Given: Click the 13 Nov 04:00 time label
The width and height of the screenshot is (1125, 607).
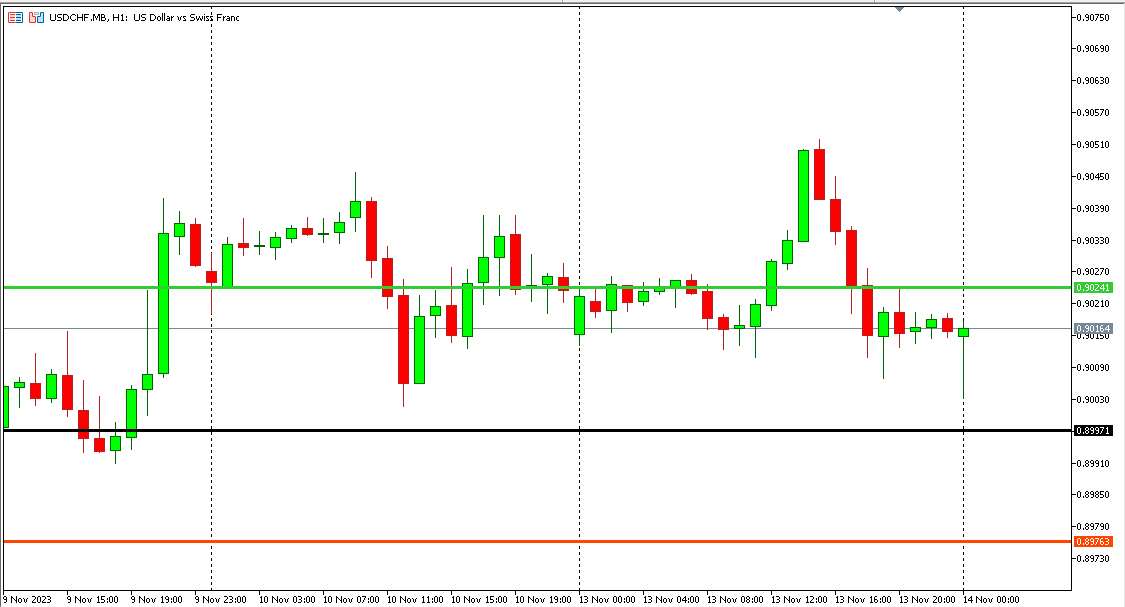Looking at the screenshot, I should (x=671, y=600).
